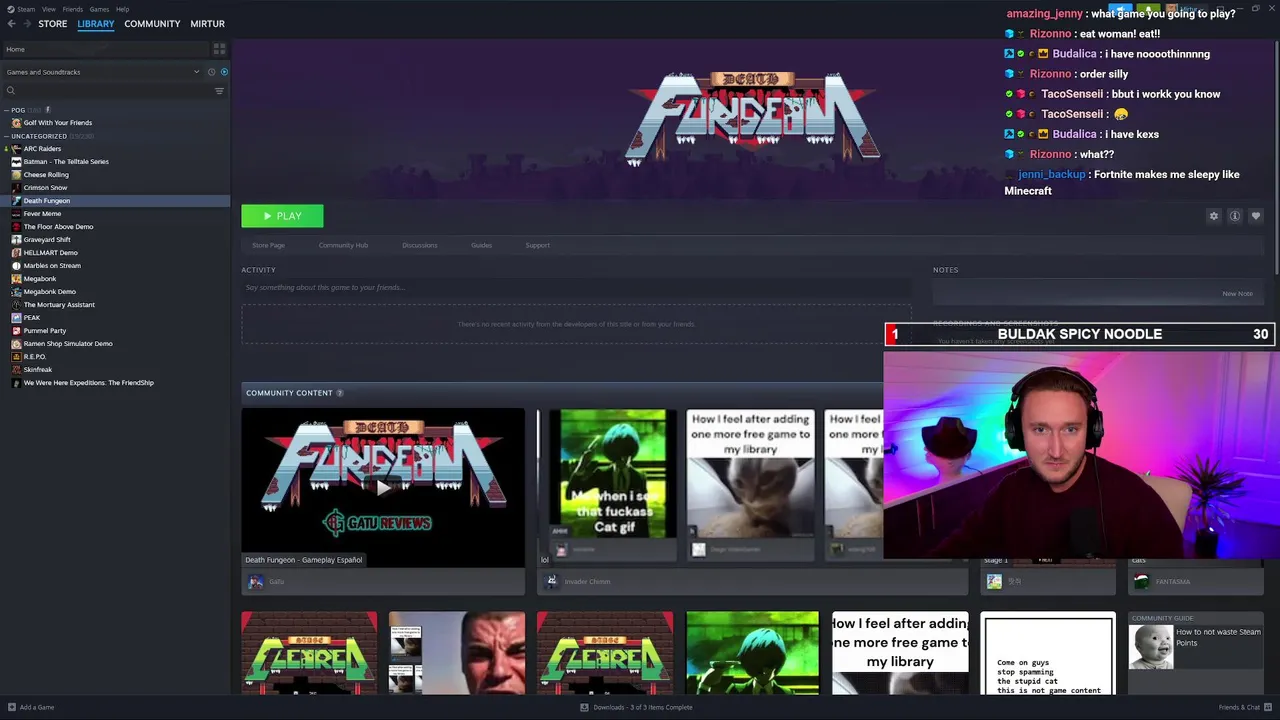Play the Death Fungeon Gameplay Español video
This screenshot has height=720, width=1280.
tap(383, 487)
